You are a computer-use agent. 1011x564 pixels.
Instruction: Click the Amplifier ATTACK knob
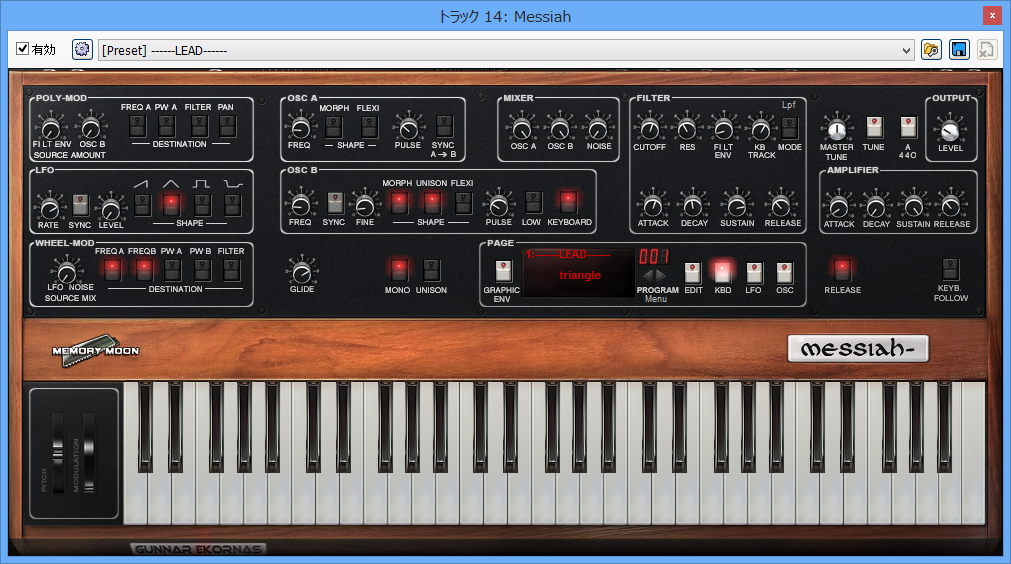pyautogui.click(x=838, y=206)
